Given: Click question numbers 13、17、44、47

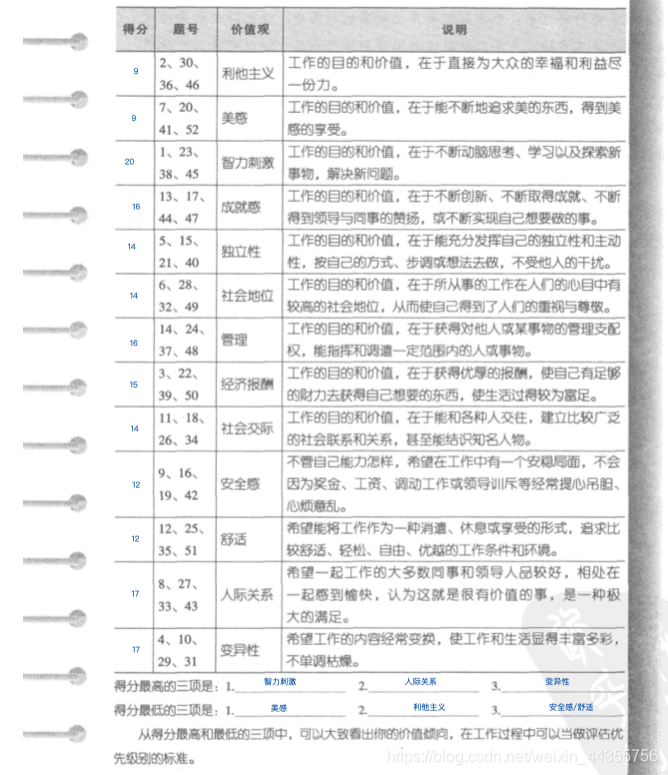Looking at the screenshot, I should (x=183, y=207).
